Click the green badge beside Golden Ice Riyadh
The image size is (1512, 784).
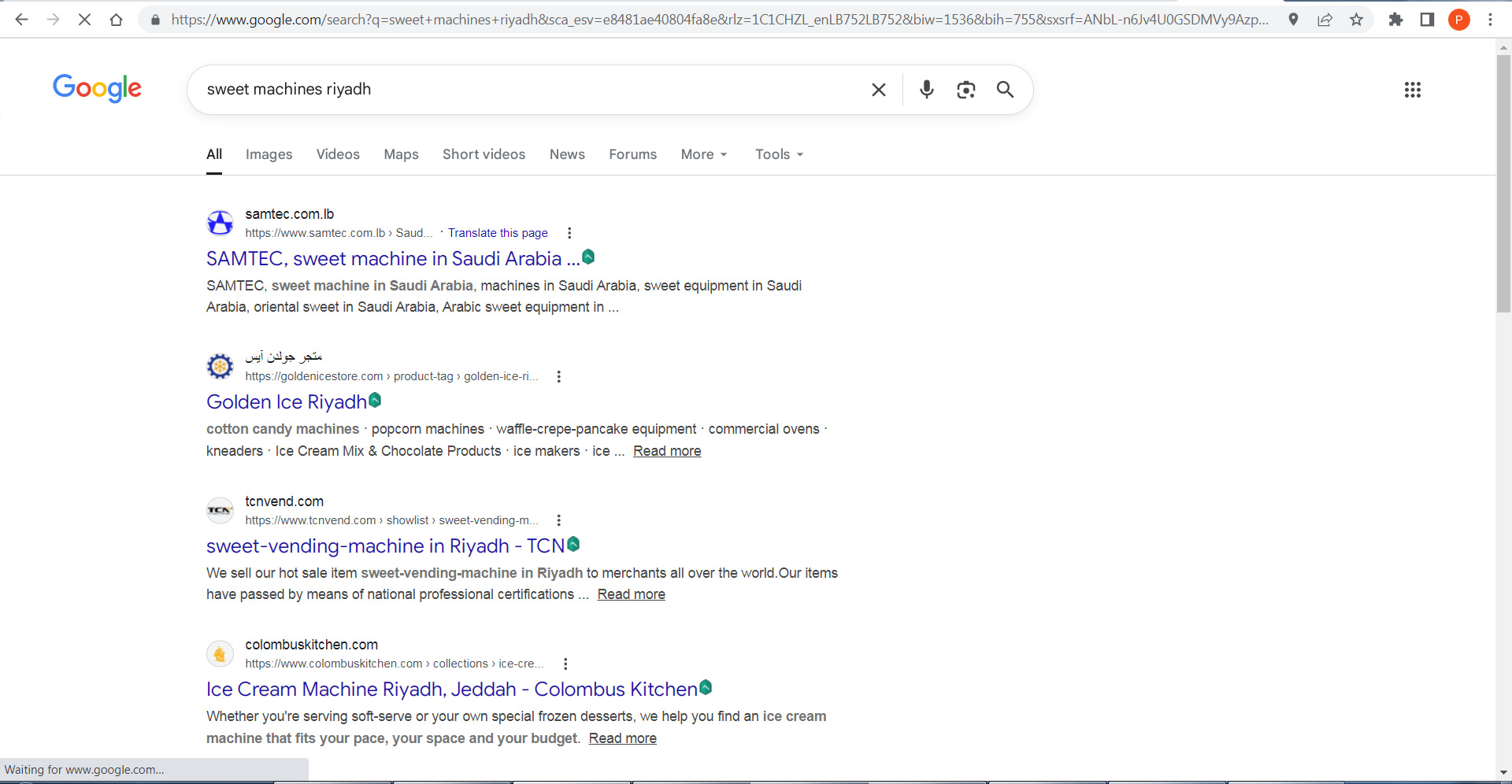tap(375, 400)
